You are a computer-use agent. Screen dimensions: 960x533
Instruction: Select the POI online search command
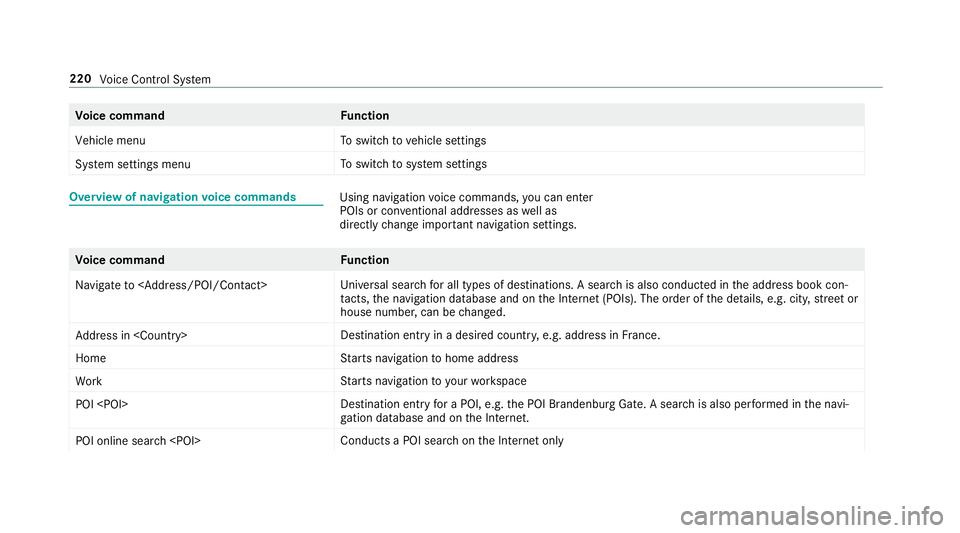pyautogui.click(x=138, y=441)
